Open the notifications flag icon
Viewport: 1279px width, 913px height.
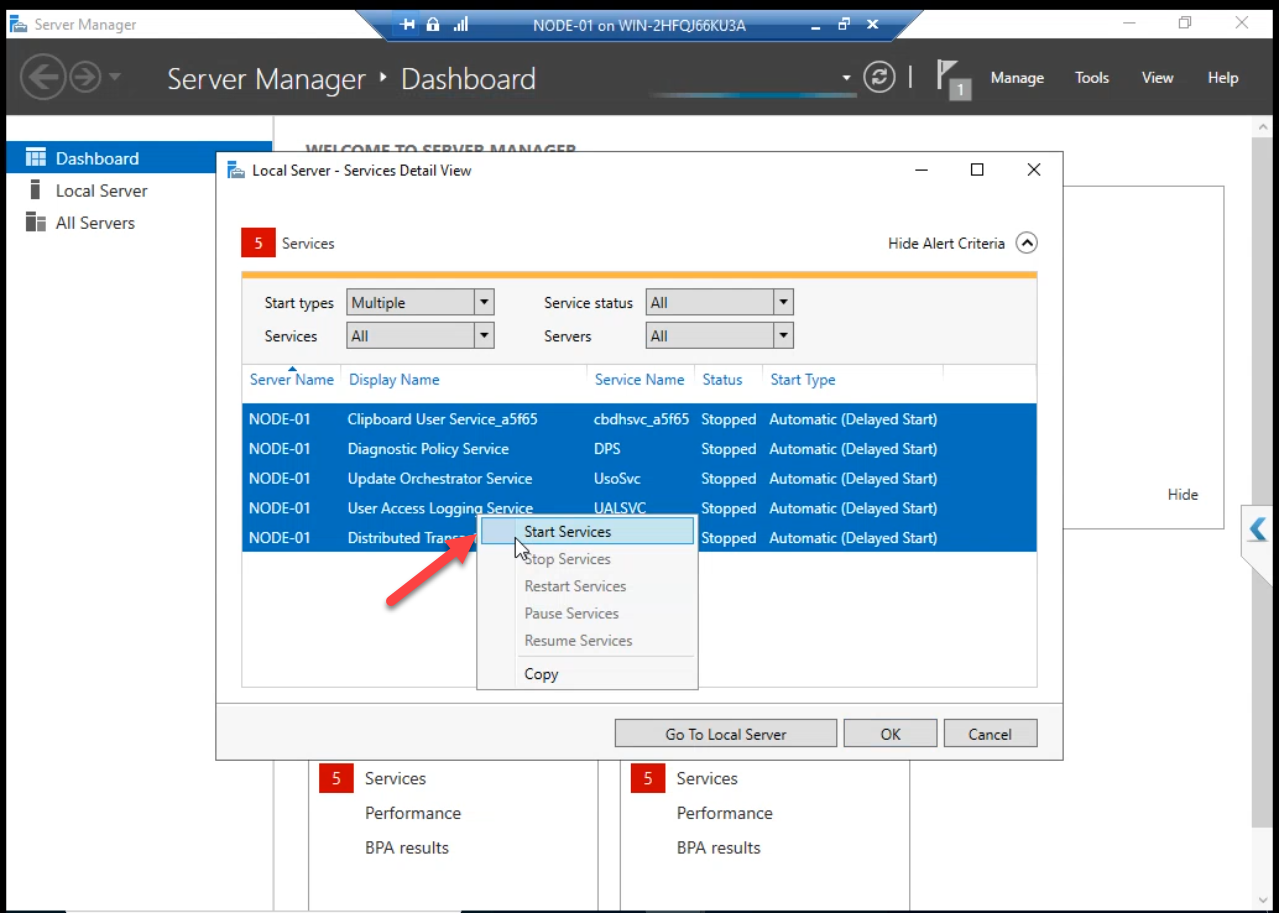952,78
